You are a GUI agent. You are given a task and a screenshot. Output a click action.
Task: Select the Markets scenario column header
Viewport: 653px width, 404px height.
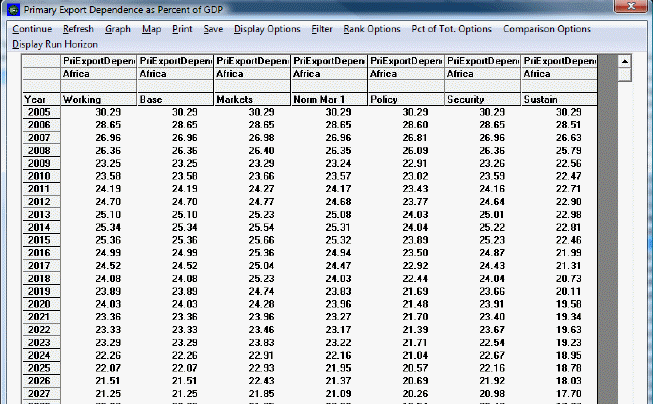pyautogui.click(x=251, y=100)
